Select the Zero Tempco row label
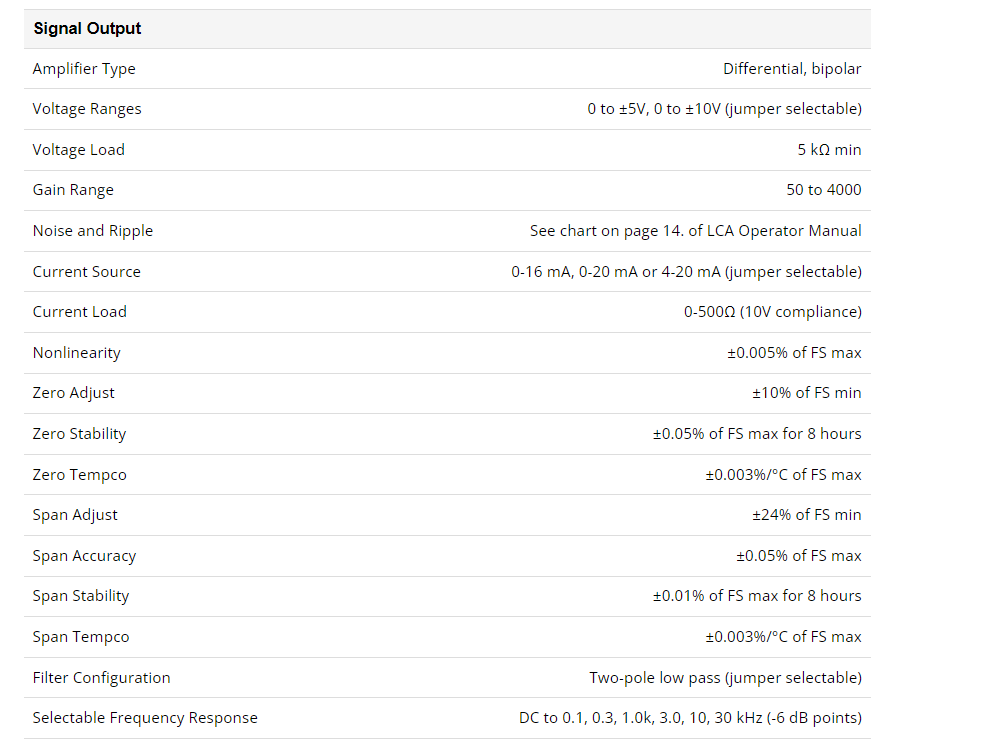This screenshot has width=1004, height=739. coord(79,475)
